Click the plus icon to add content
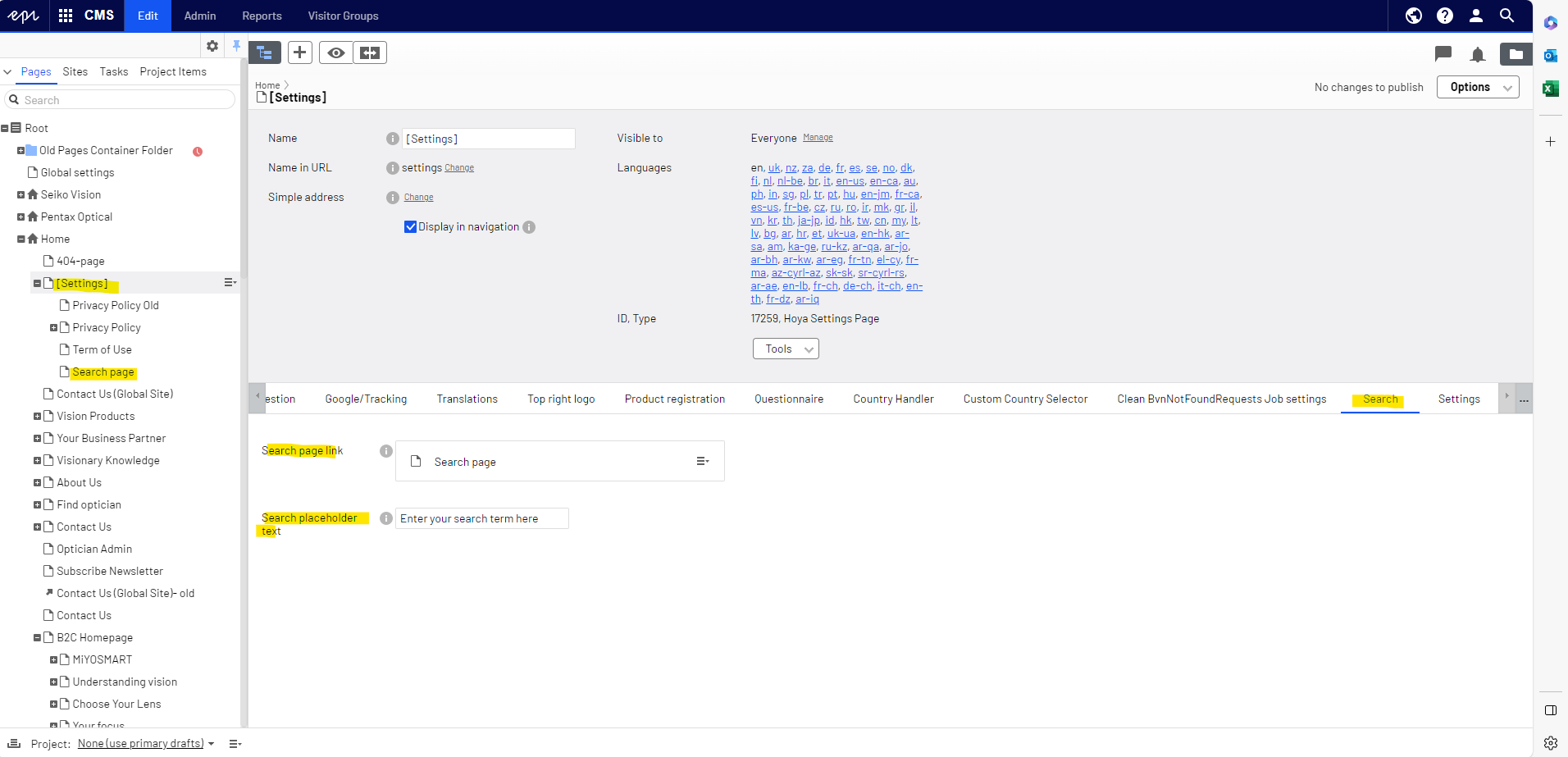Viewport: 1568px width, 757px height. [x=300, y=52]
